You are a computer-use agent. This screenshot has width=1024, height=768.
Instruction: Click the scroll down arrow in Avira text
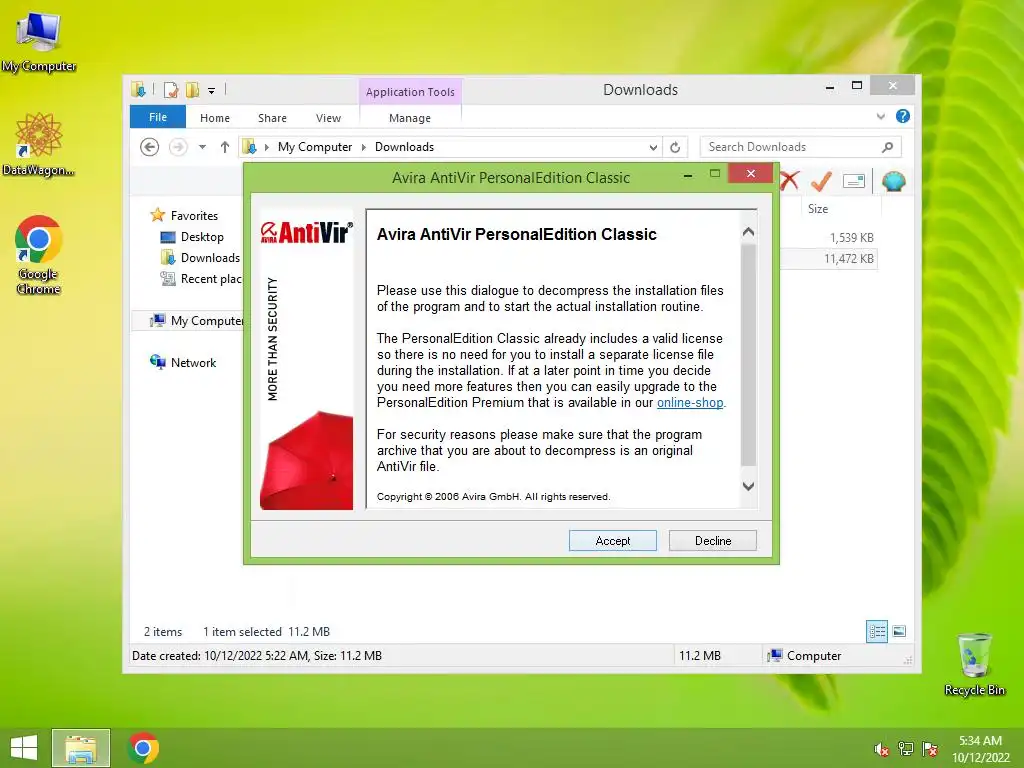[x=748, y=487]
